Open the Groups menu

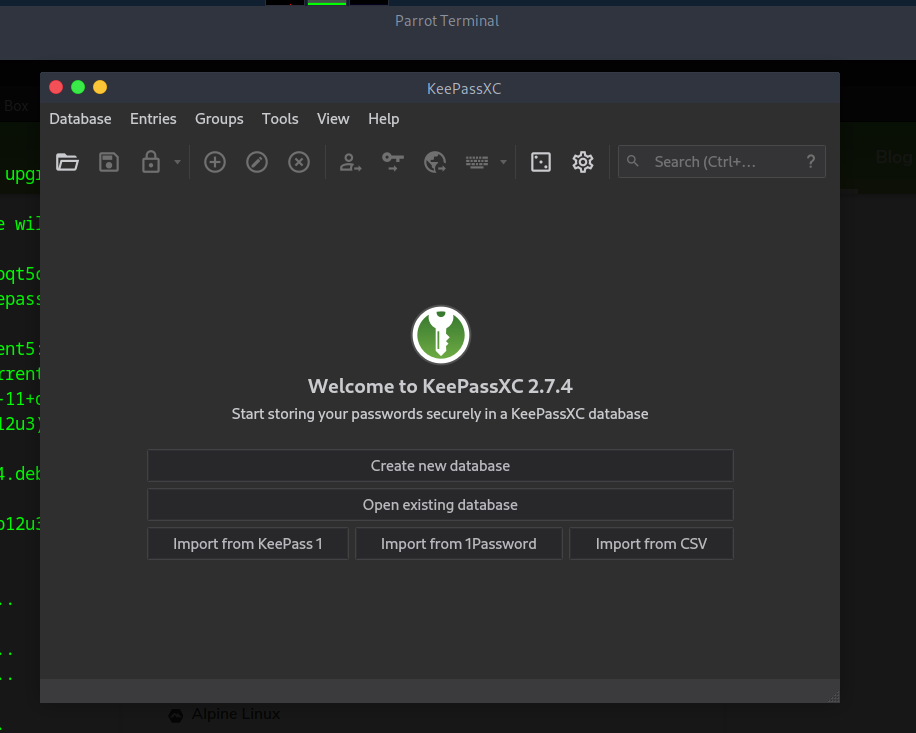pyautogui.click(x=219, y=119)
